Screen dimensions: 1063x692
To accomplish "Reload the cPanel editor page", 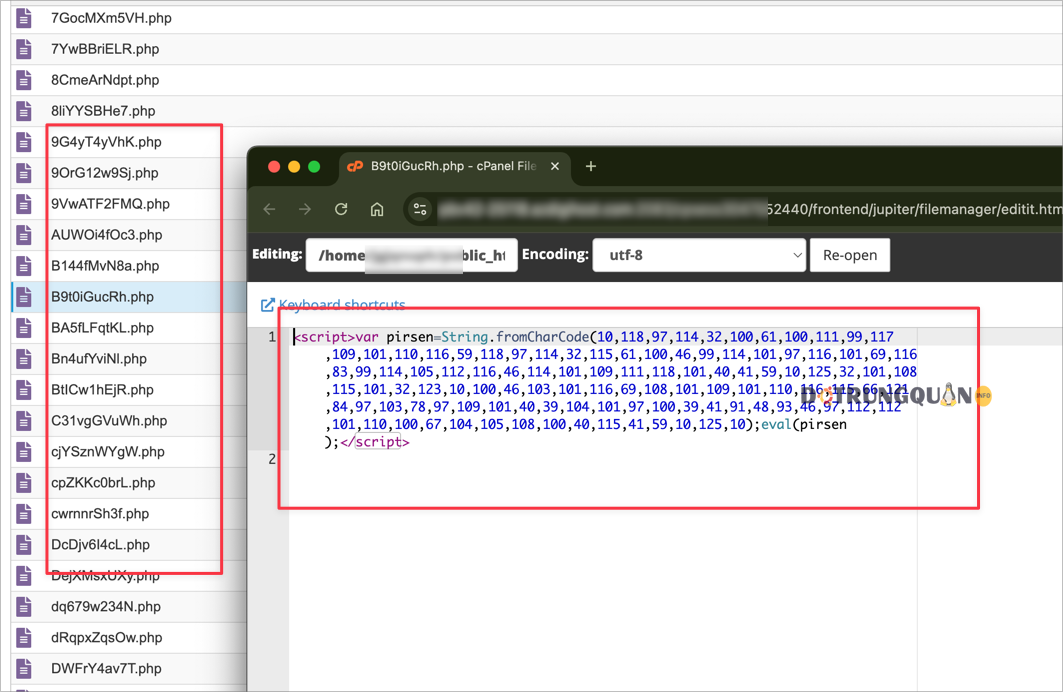I will (x=341, y=209).
